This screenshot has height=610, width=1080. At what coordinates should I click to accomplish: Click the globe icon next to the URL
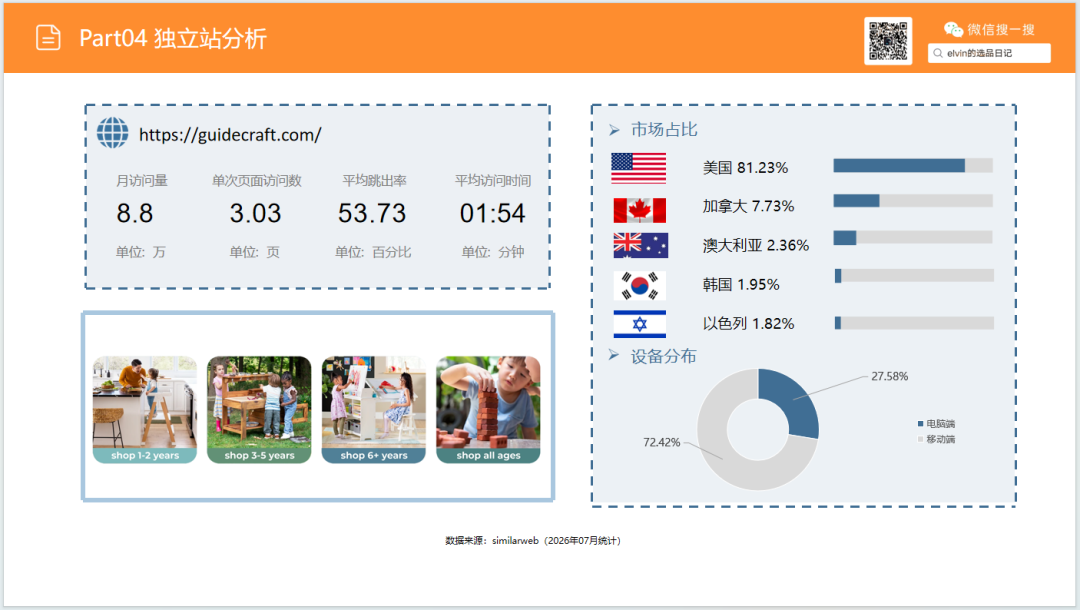pos(112,133)
